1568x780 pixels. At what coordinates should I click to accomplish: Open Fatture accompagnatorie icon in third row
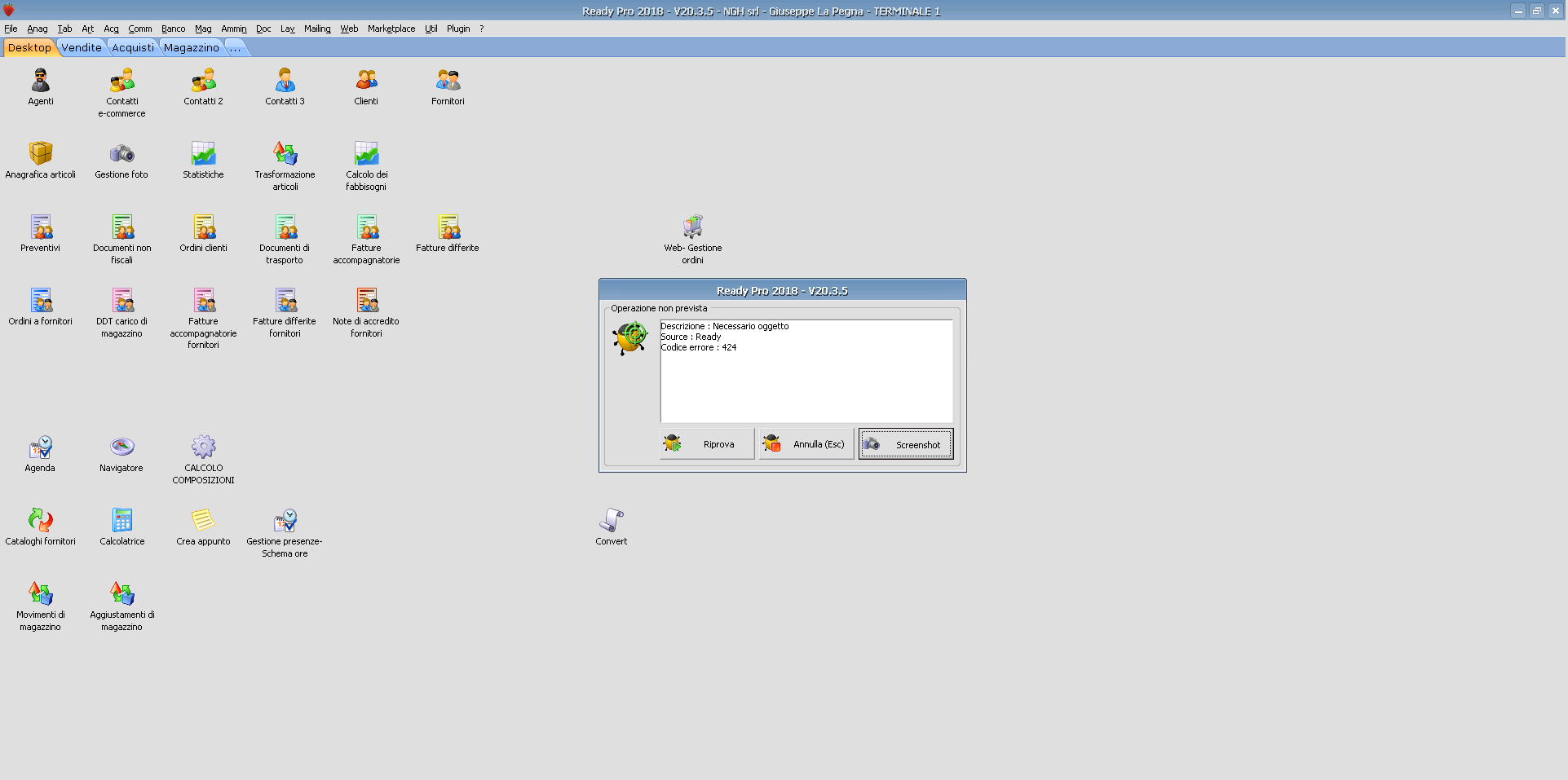[367, 227]
